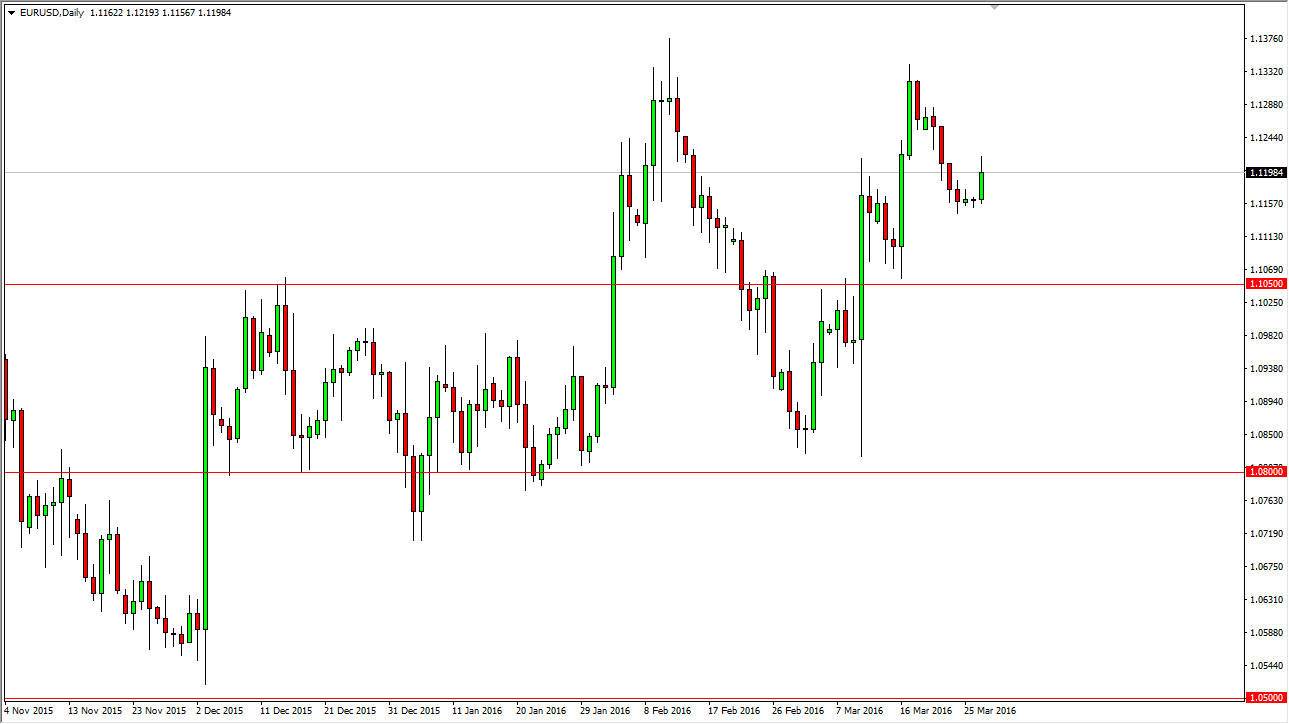Click the red 1.08000 price tag
The image size is (1289, 724).
pos(1266,470)
